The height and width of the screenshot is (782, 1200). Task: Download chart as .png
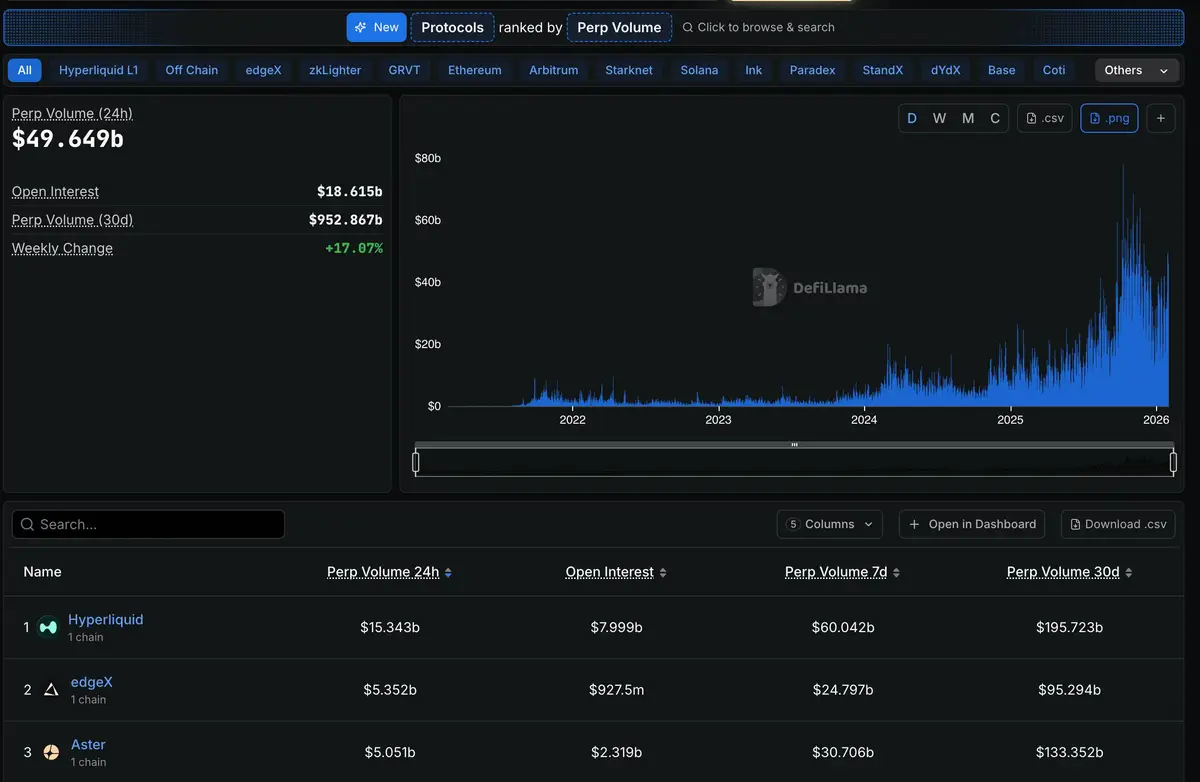[x=1109, y=118]
